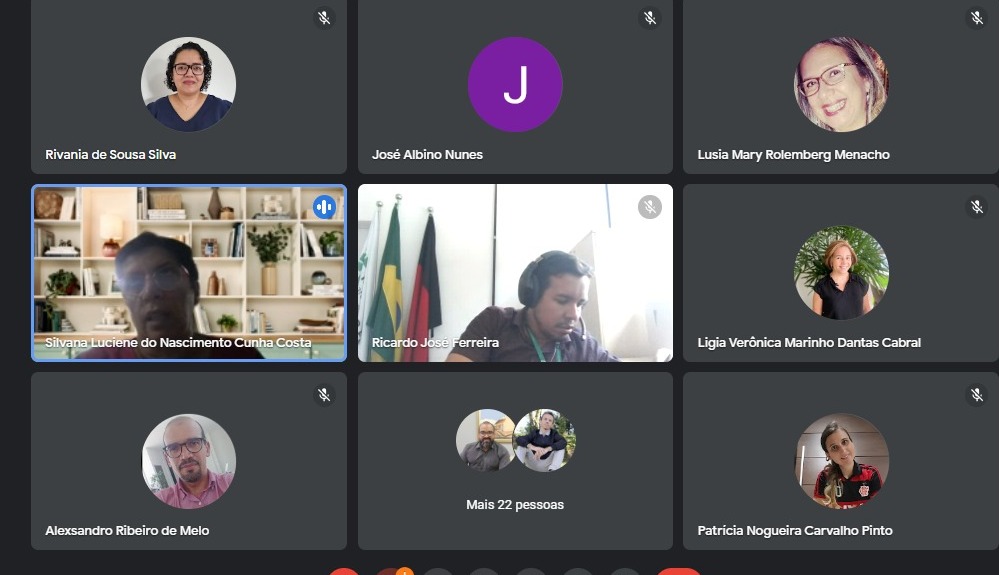Click muted mic icon on Ricardo José Ferreira's video

[650, 207]
